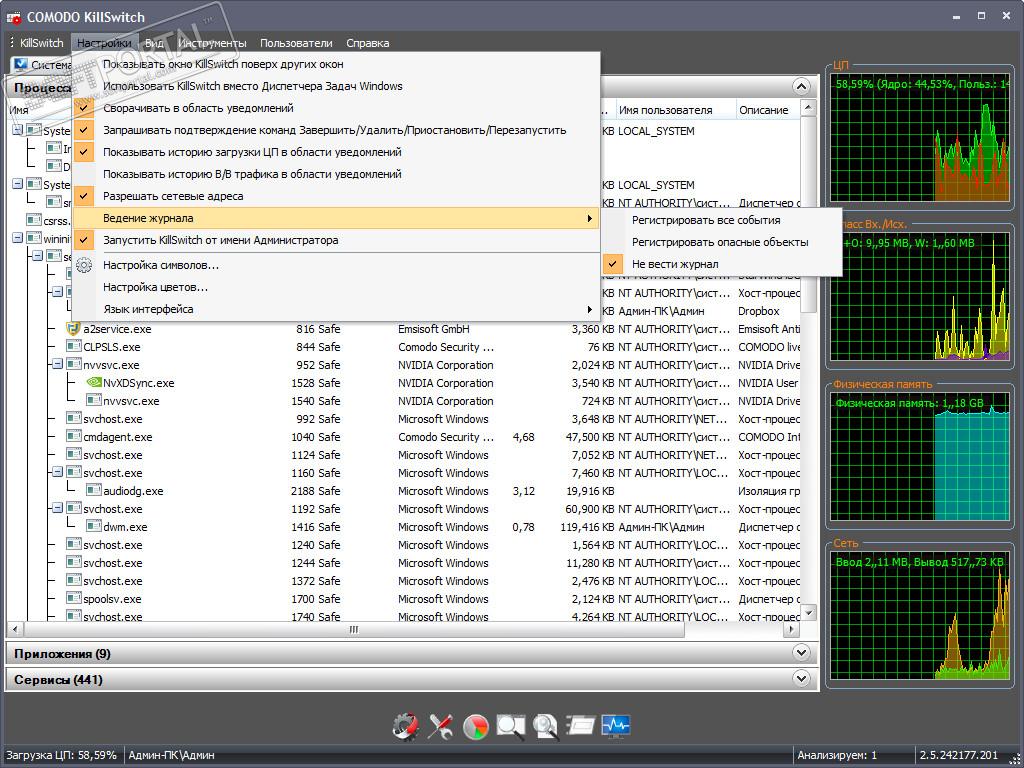Screen dimensions: 1024x768
Task: Open the Пользователи menu
Action: pyautogui.click(x=296, y=43)
